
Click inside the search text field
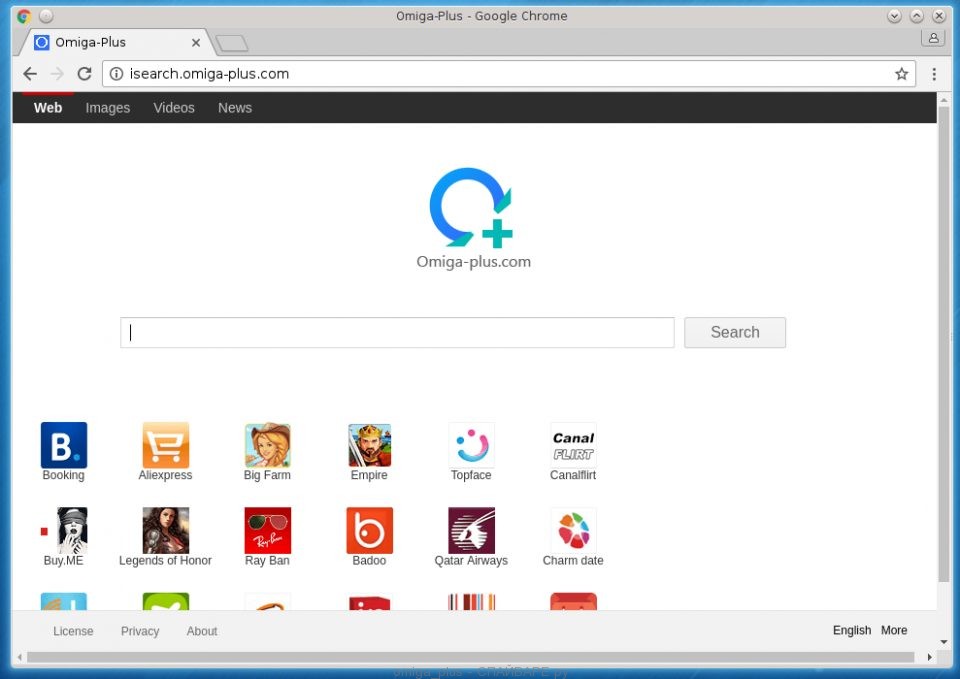(397, 333)
